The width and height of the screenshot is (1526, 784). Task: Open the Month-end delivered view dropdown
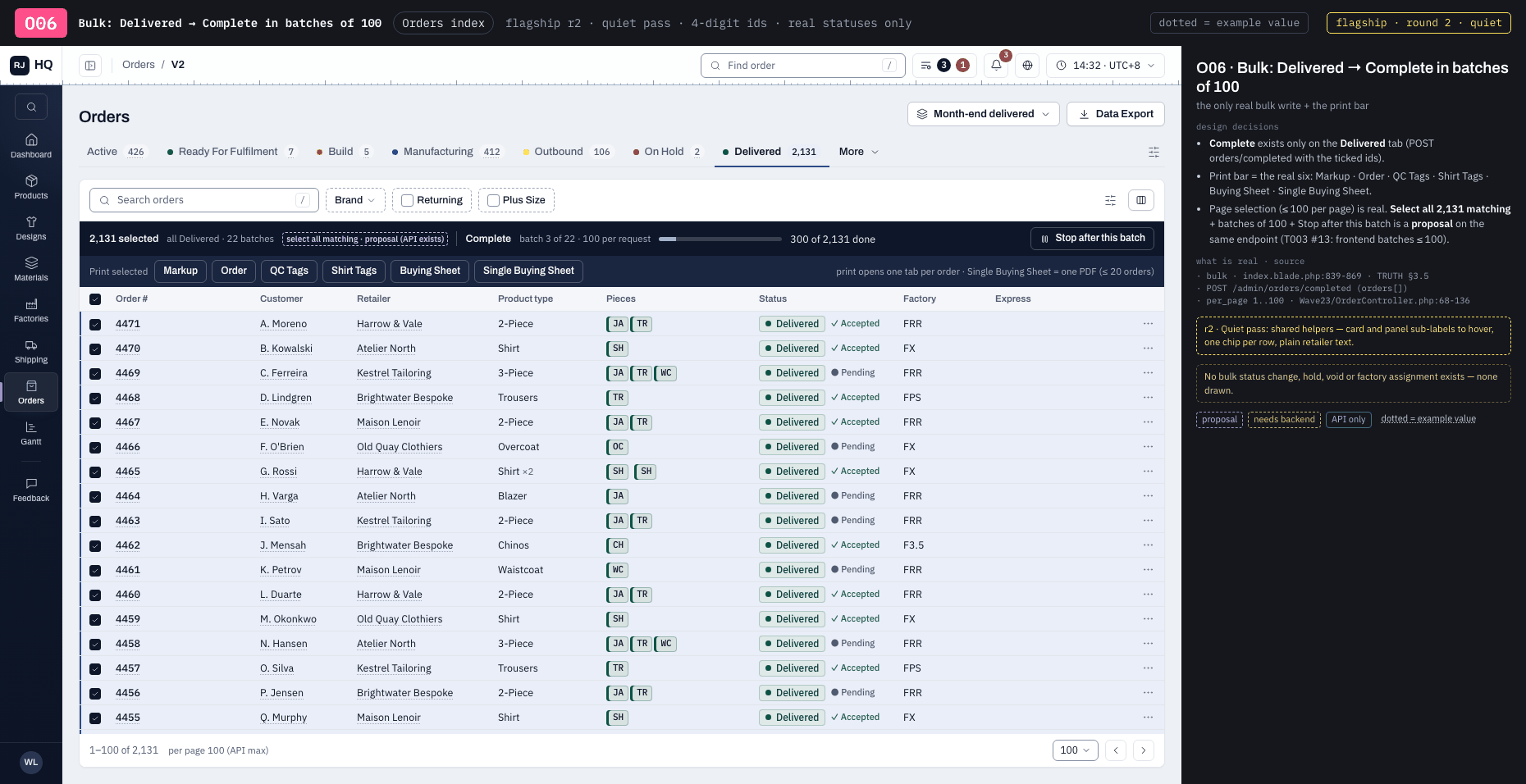(x=983, y=114)
